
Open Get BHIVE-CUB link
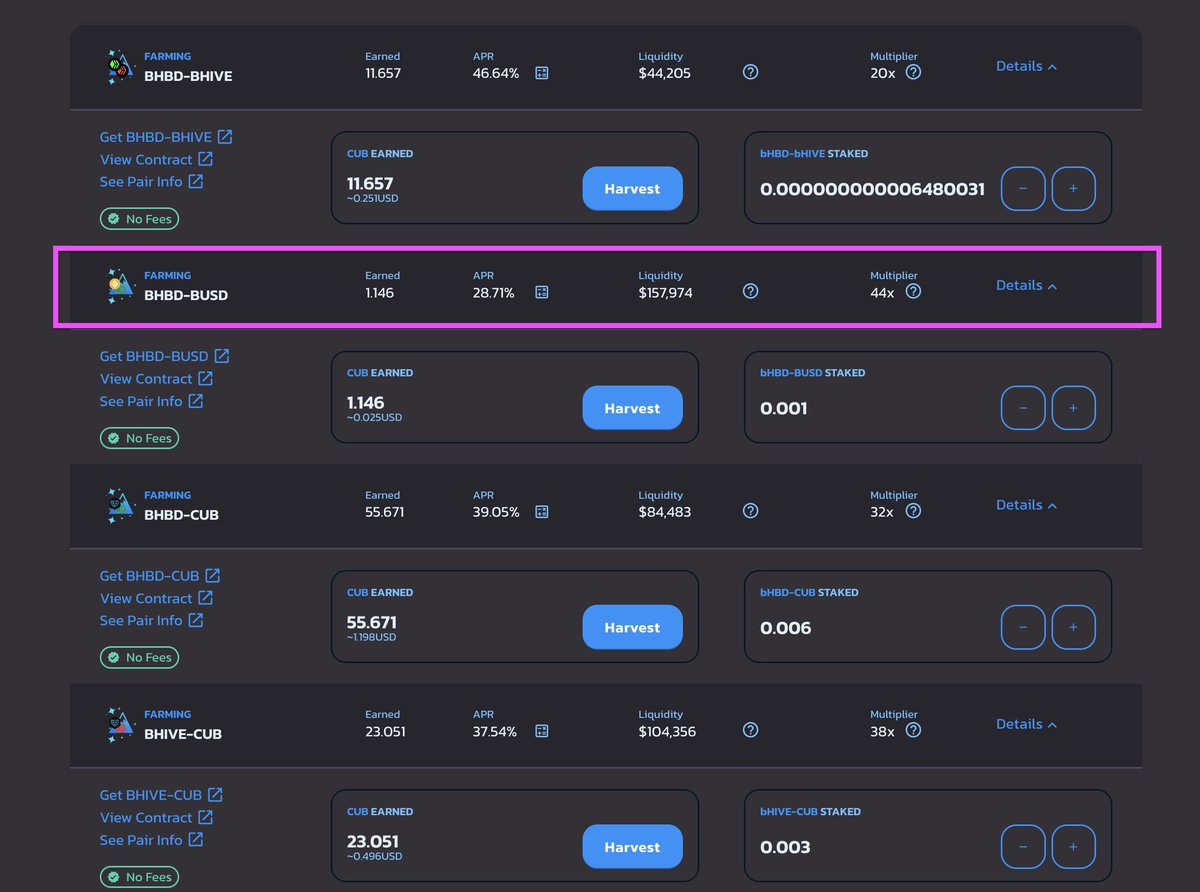(x=161, y=795)
